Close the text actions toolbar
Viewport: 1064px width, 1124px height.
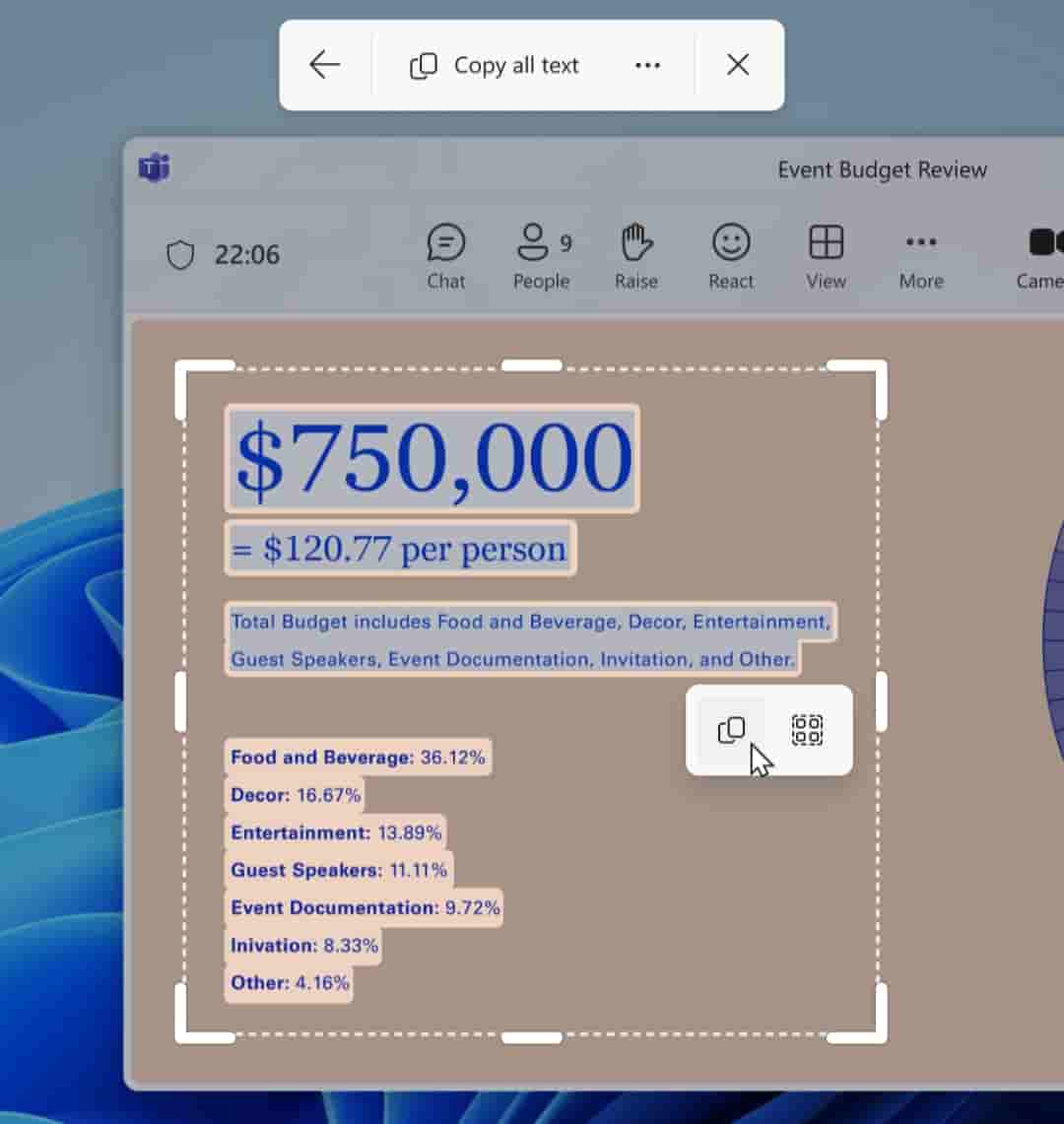(738, 65)
